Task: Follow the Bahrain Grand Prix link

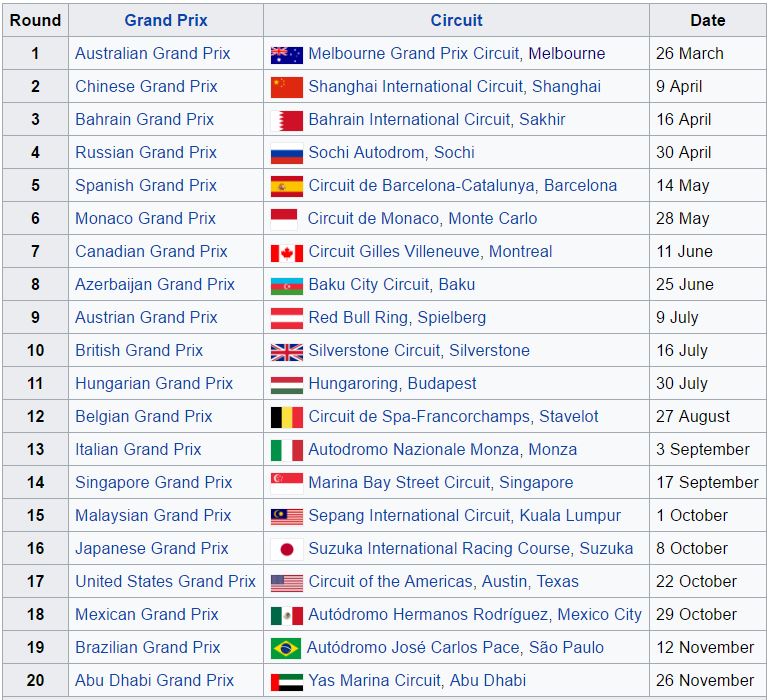Action: 145,119
